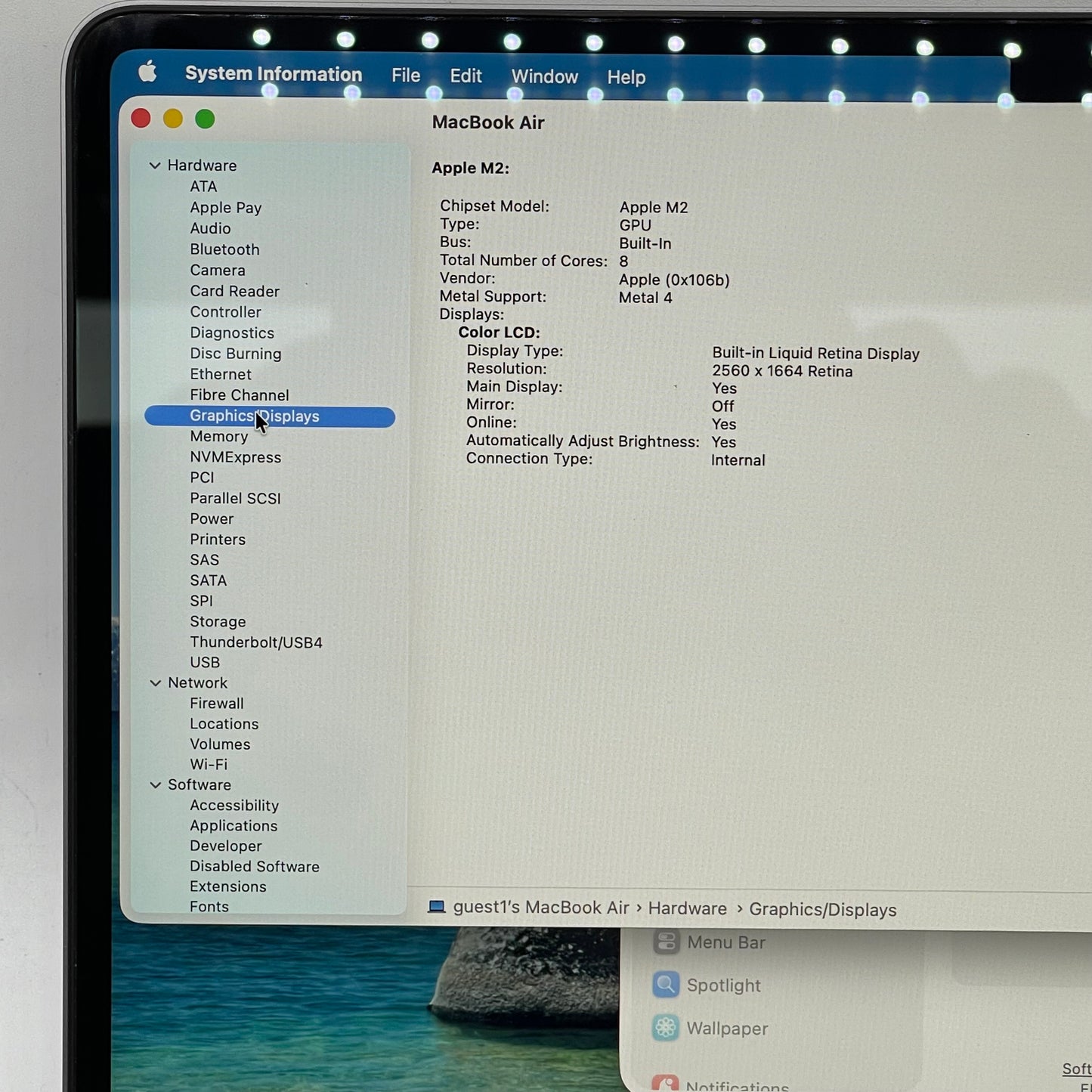Collapse the Software section
1092x1092 pixels.
pyautogui.click(x=155, y=785)
